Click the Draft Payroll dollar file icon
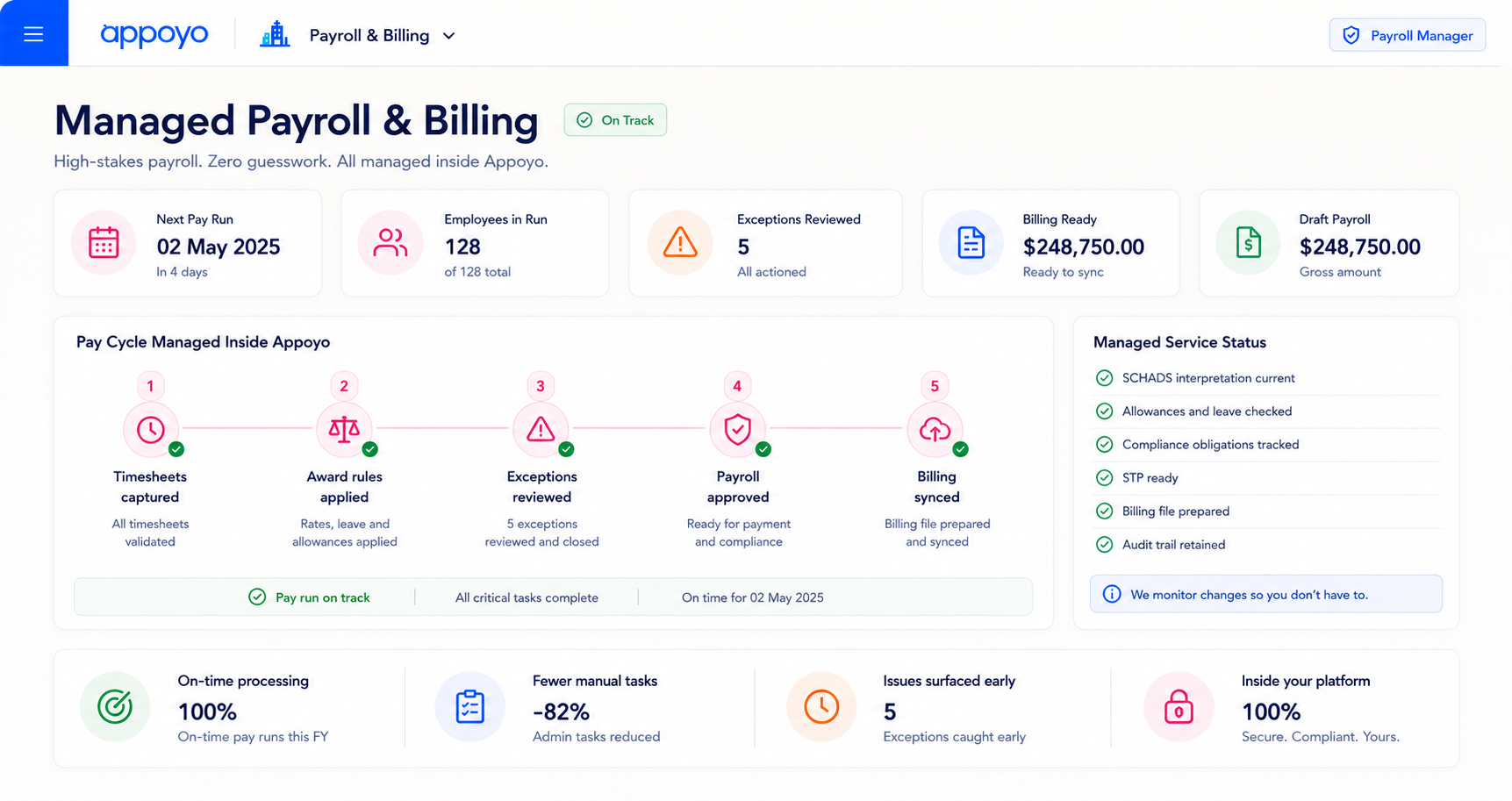 tap(1248, 243)
